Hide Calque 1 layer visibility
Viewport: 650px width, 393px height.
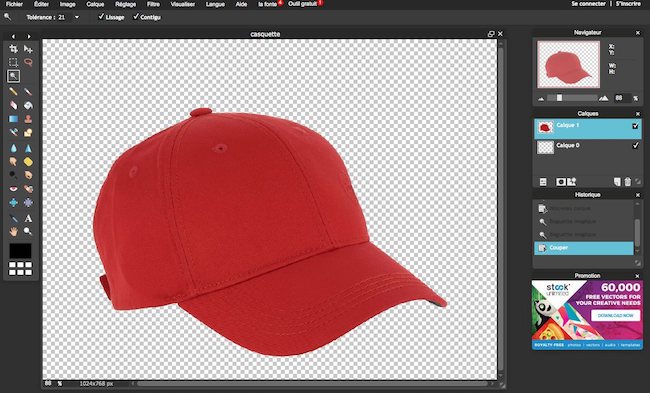click(635, 126)
